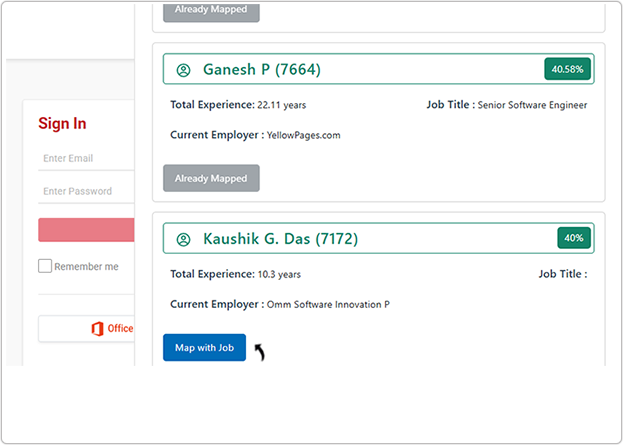
Task: Click the profile icon beside Ganesh P
Action: pos(183,70)
